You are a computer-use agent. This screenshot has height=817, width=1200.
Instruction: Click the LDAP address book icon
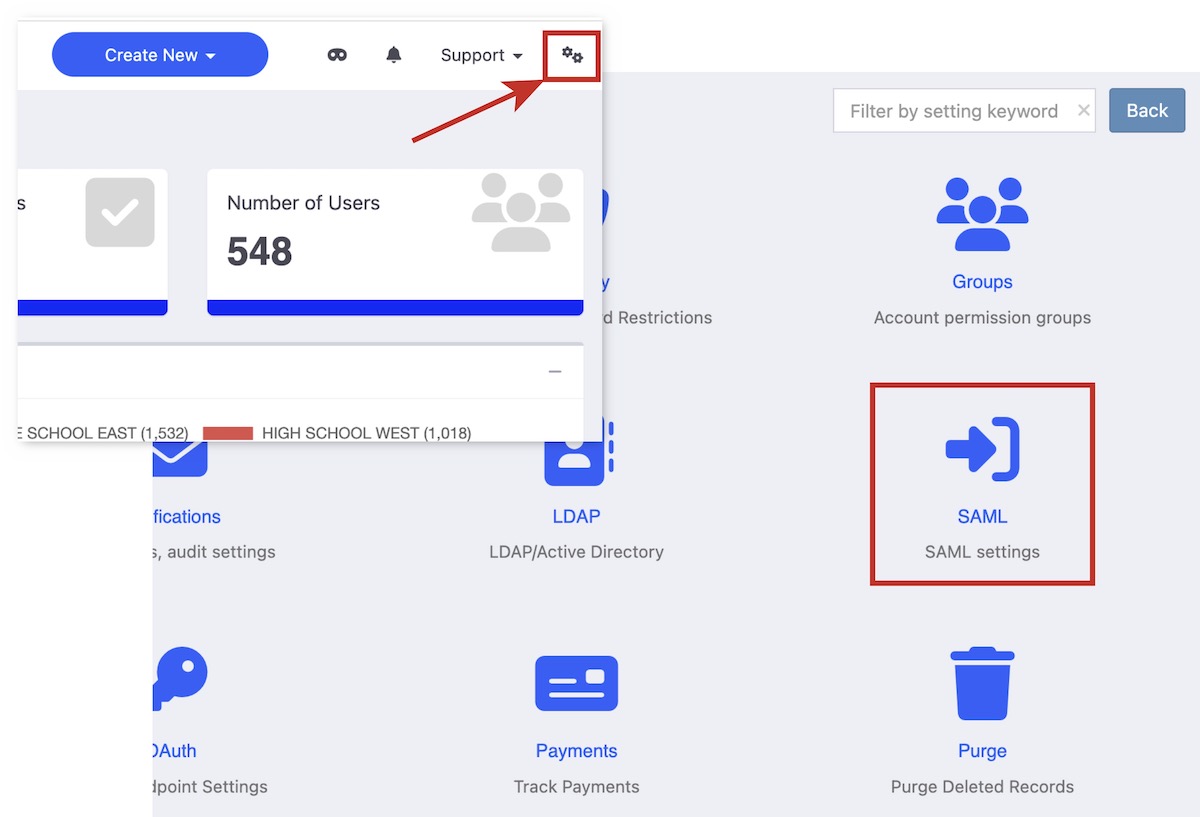[578, 455]
